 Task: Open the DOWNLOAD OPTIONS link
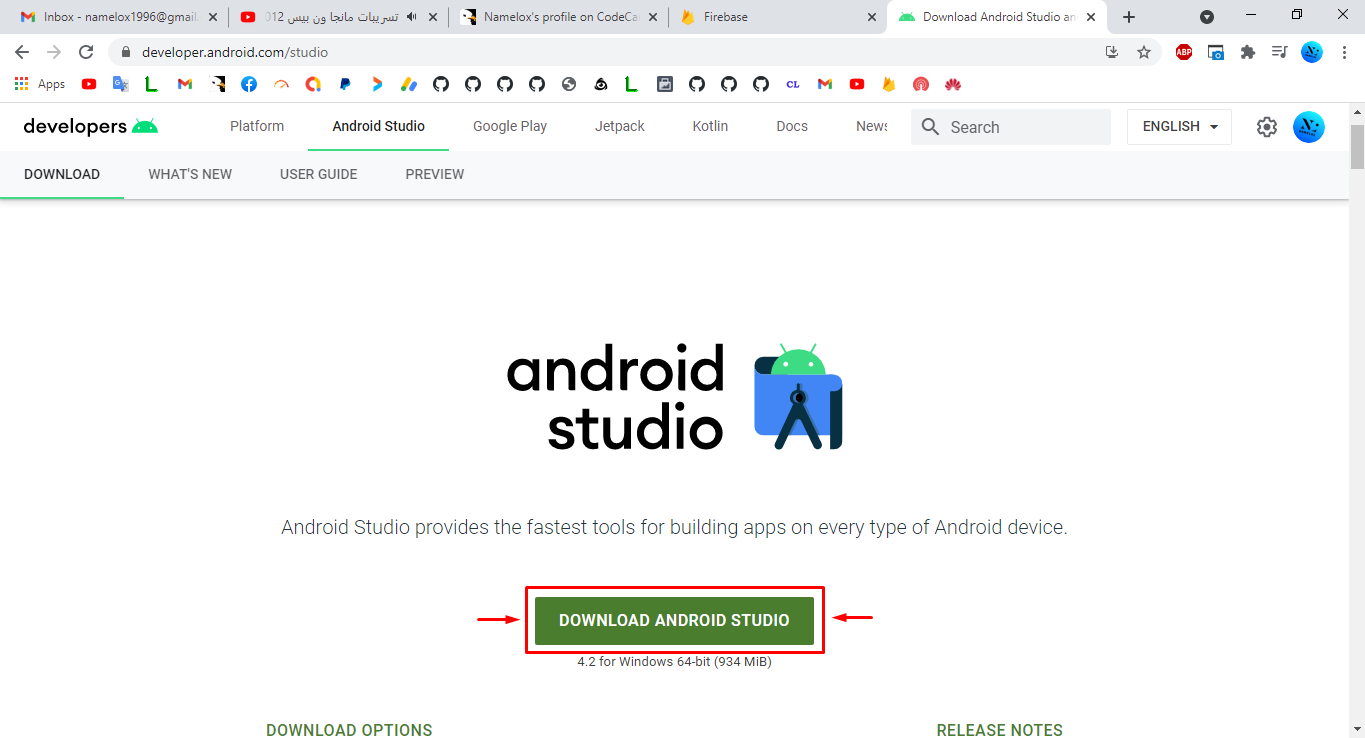(x=349, y=730)
